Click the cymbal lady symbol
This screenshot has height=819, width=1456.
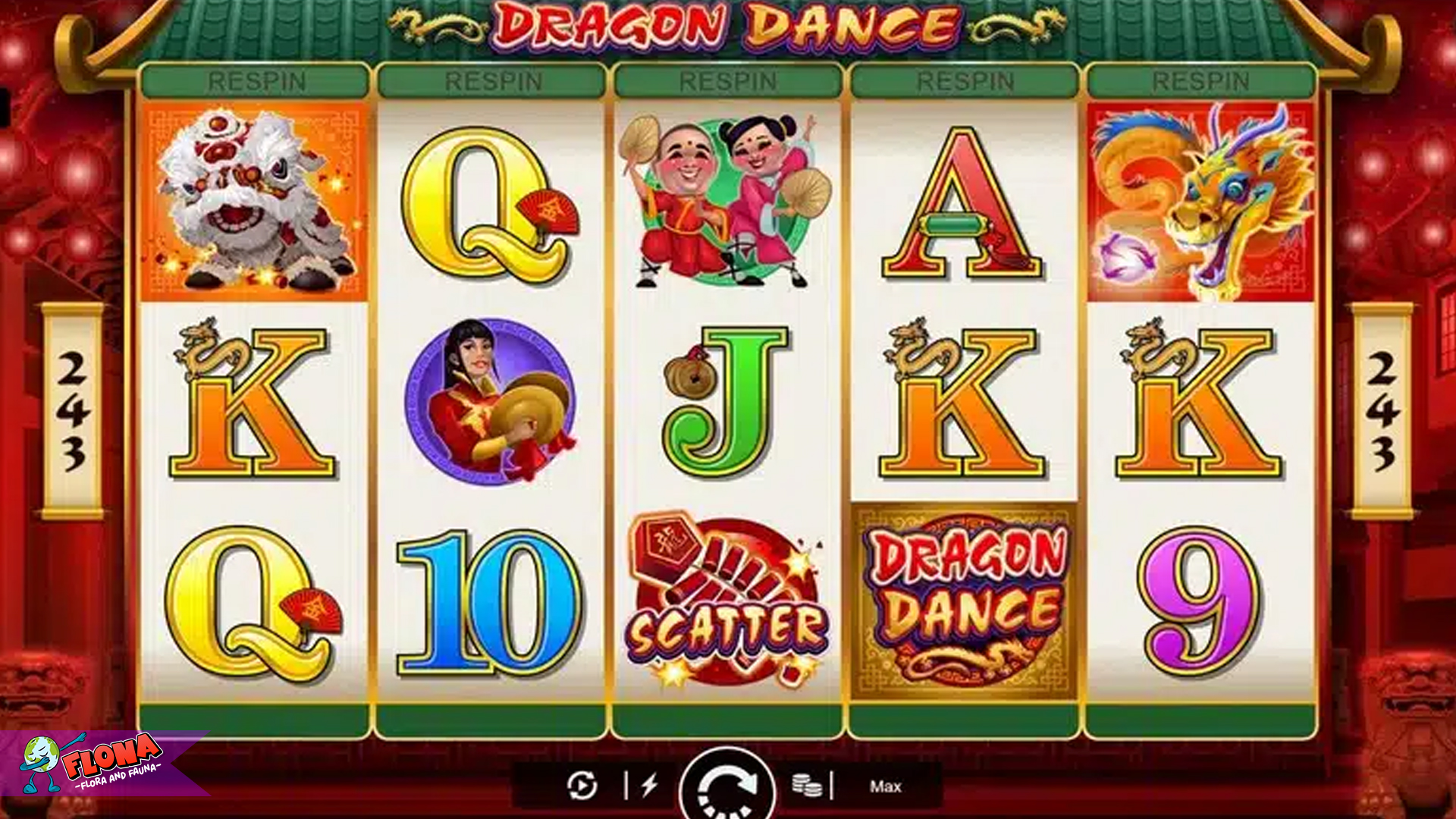pos(491,400)
